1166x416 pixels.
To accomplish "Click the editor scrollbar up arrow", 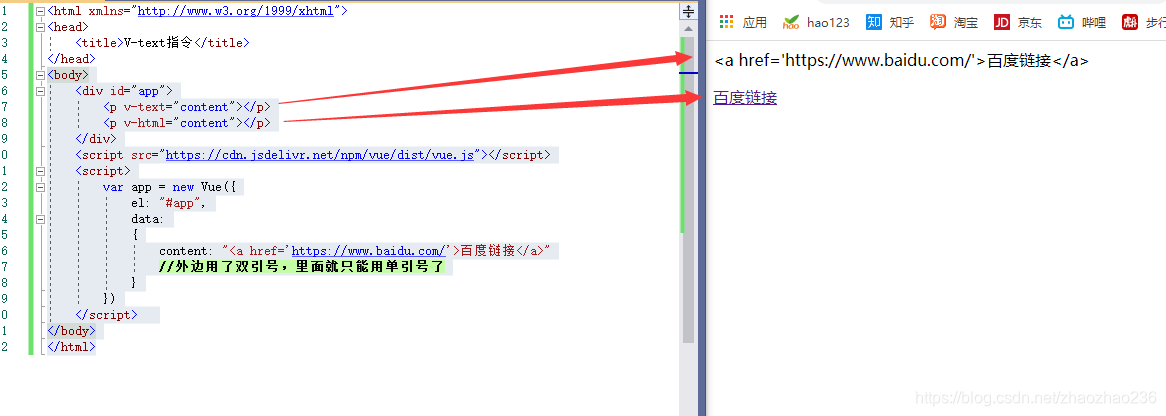I will click(x=689, y=29).
